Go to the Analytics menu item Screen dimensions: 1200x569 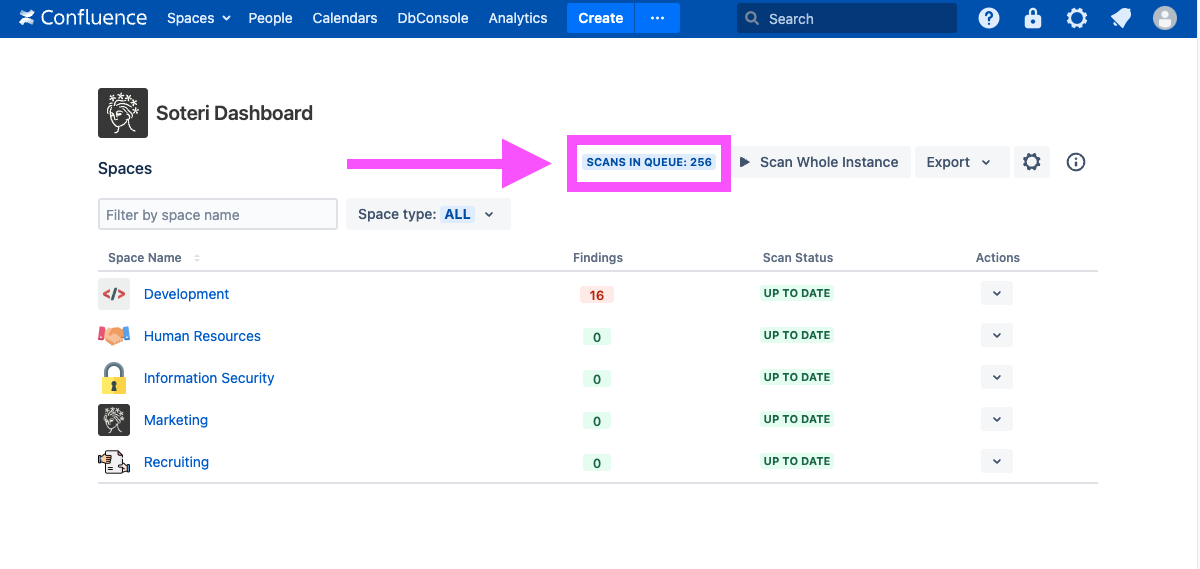(x=518, y=18)
